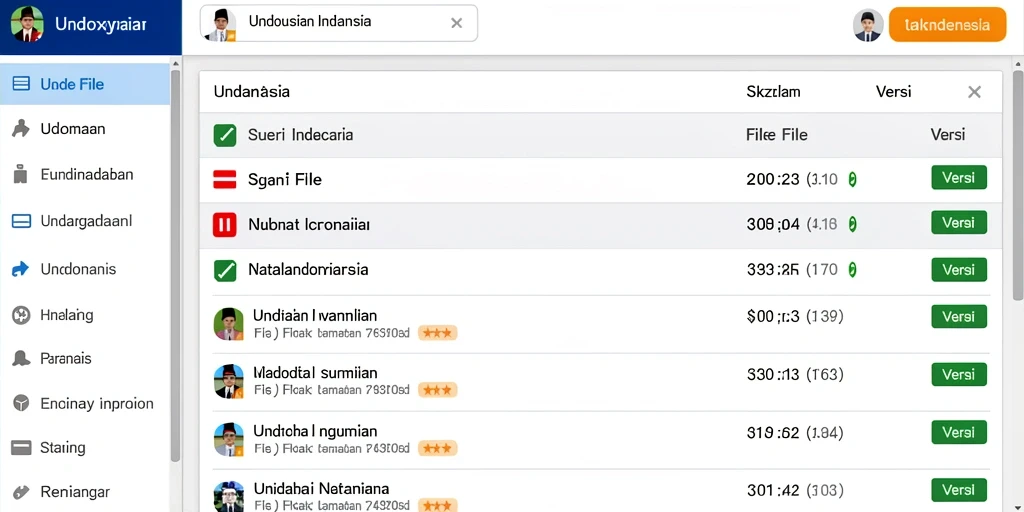Click the takndenesia orange button
The image size is (1024, 512).
947,25
